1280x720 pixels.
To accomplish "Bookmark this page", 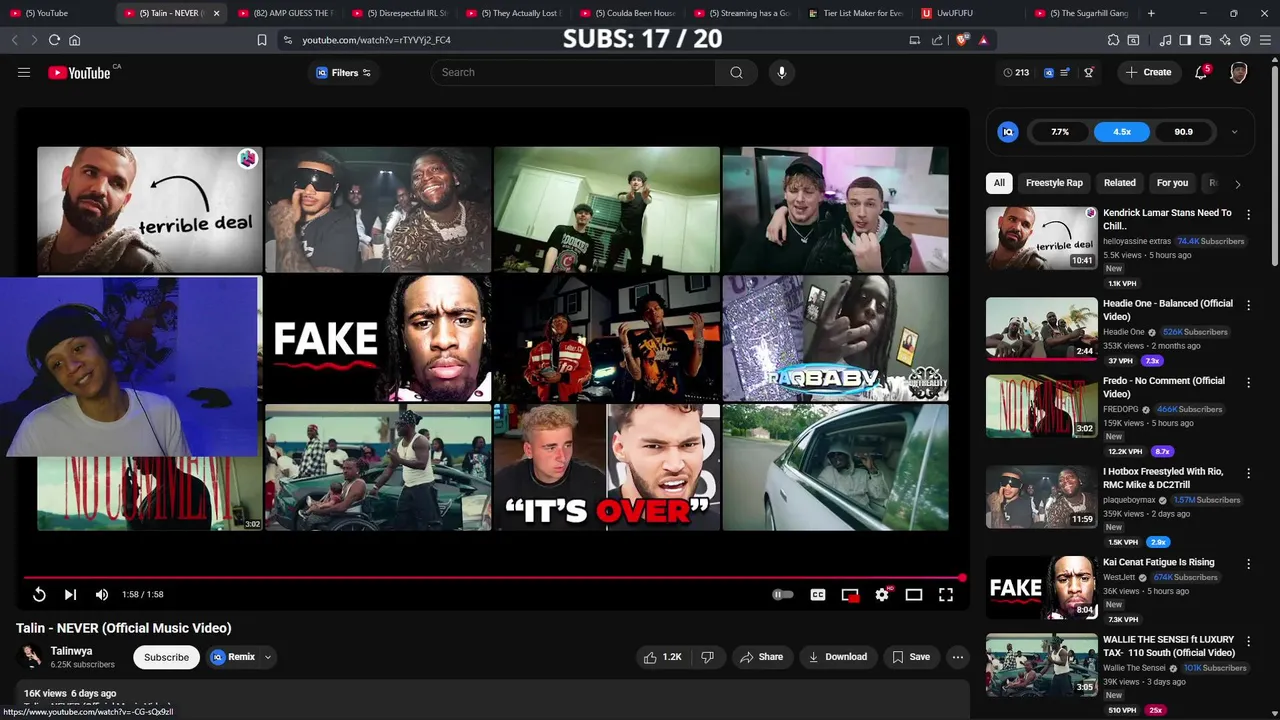I will [262, 40].
